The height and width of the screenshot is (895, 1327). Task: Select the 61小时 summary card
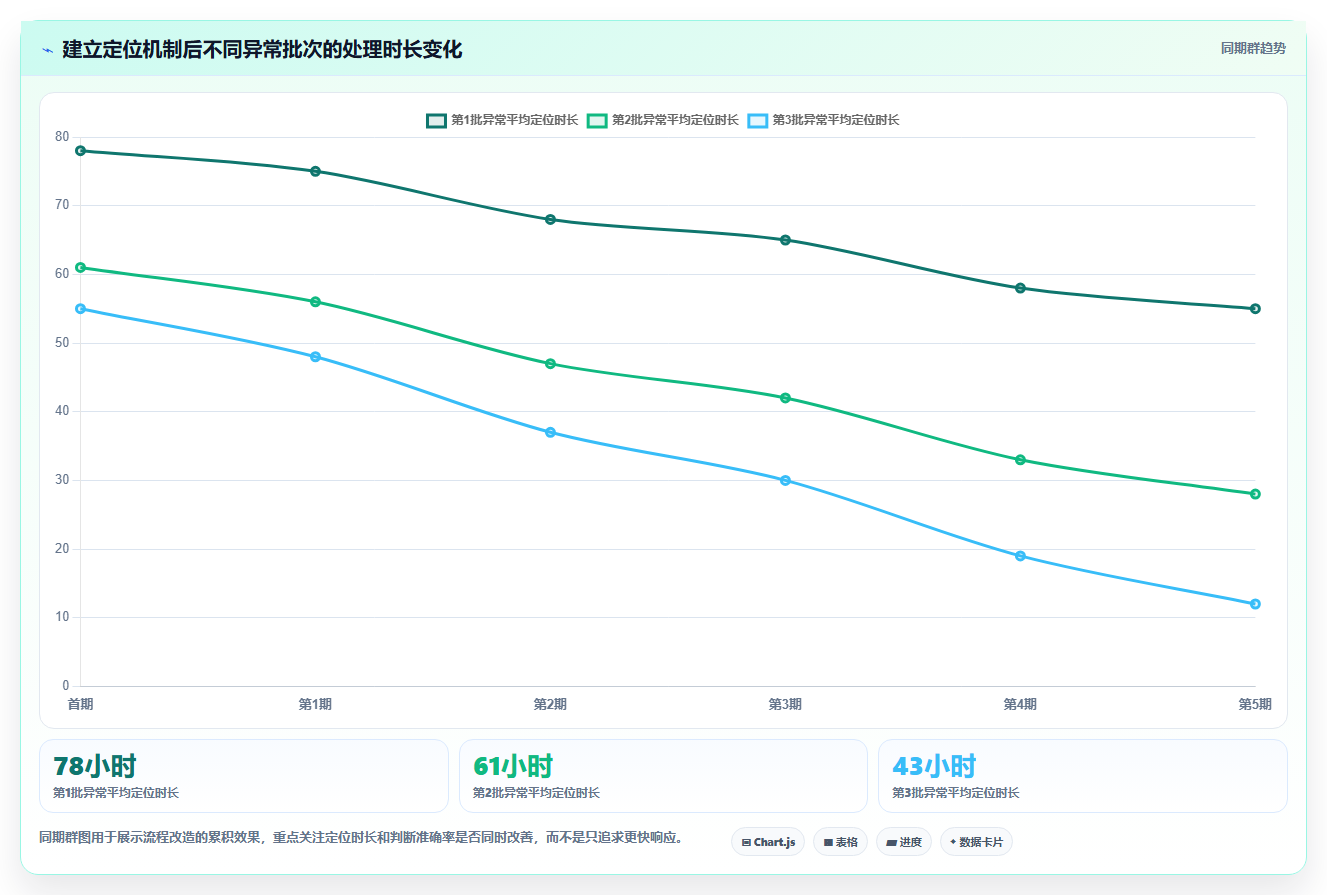click(663, 776)
